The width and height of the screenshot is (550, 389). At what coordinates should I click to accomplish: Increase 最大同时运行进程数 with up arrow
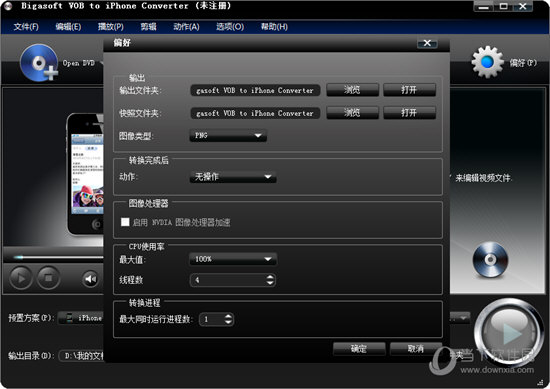(x=228, y=316)
